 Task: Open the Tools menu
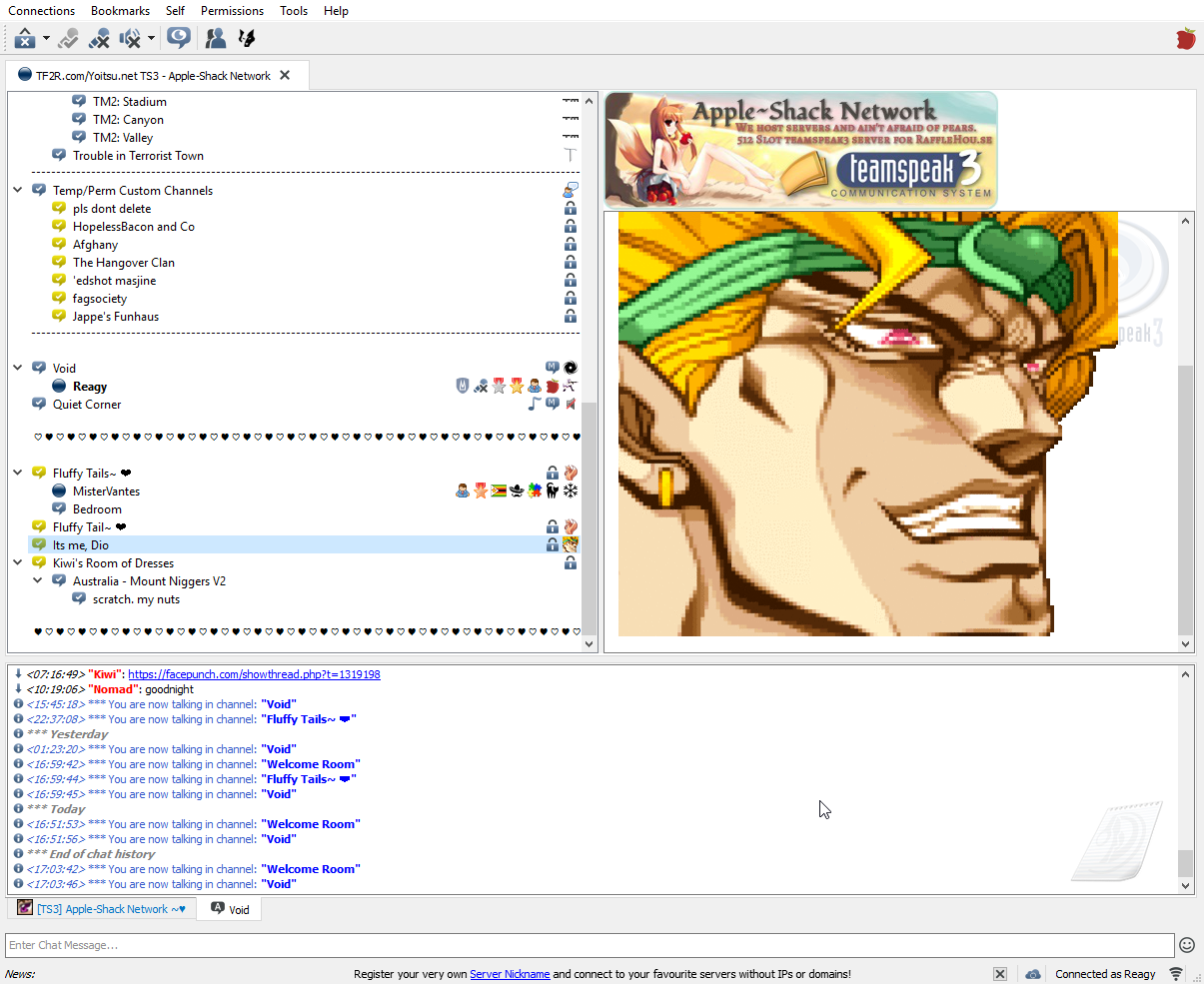point(294,11)
